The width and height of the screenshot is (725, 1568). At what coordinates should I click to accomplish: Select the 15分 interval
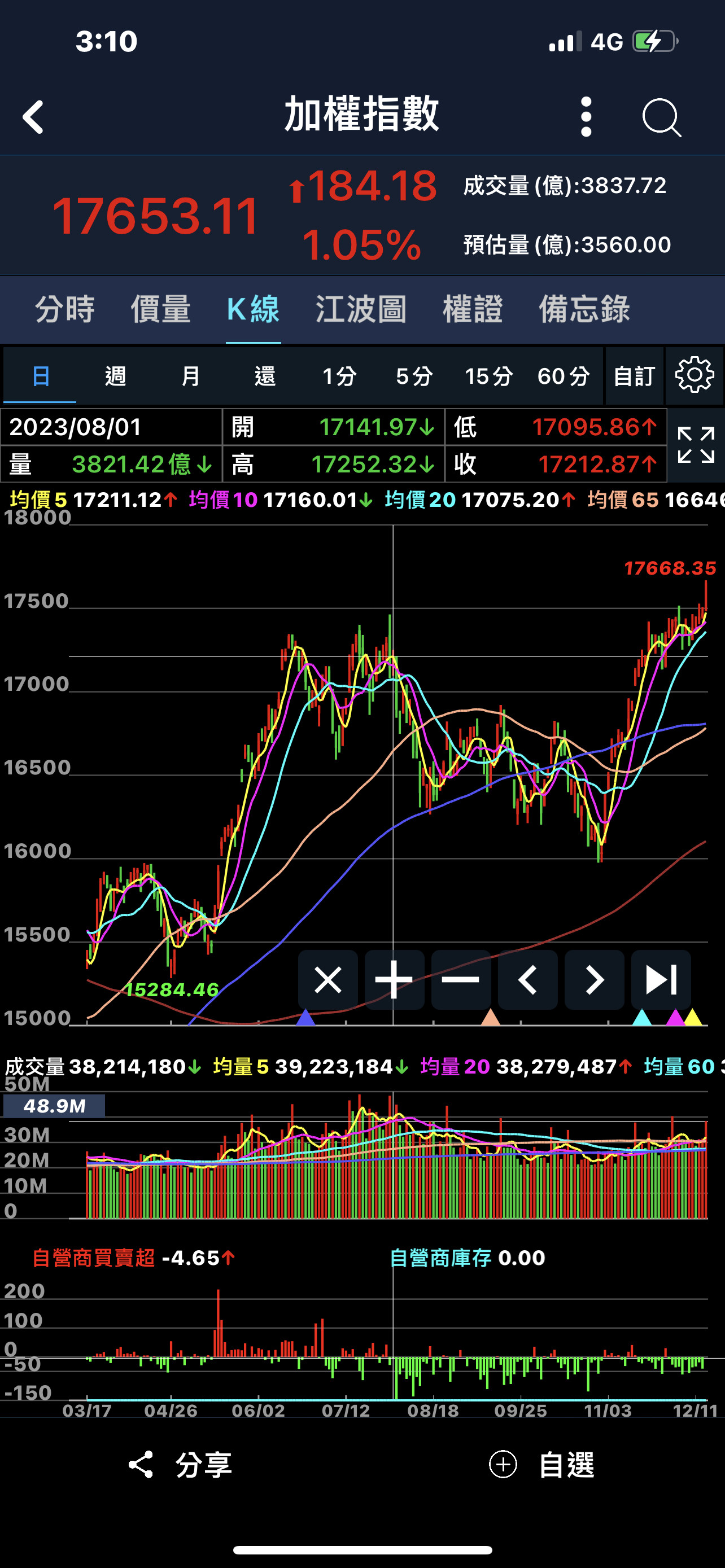[489, 376]
